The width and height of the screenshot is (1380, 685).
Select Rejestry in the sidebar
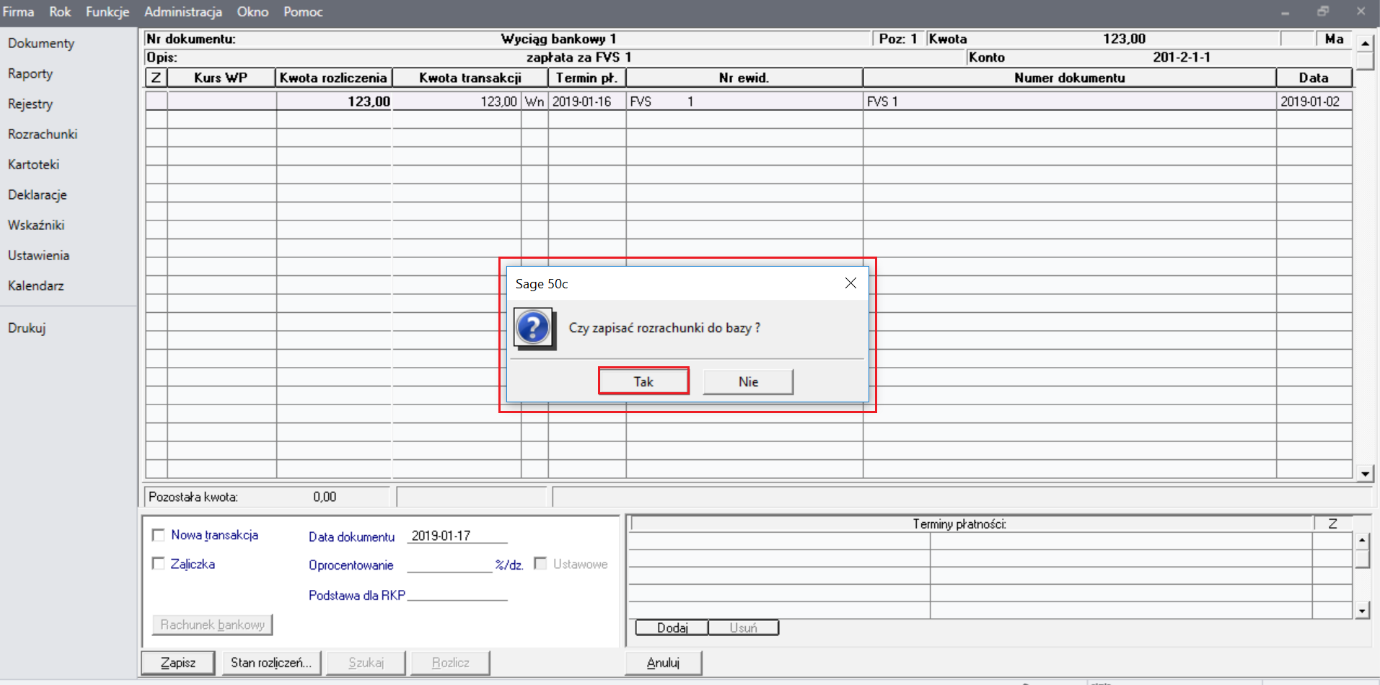30,104
